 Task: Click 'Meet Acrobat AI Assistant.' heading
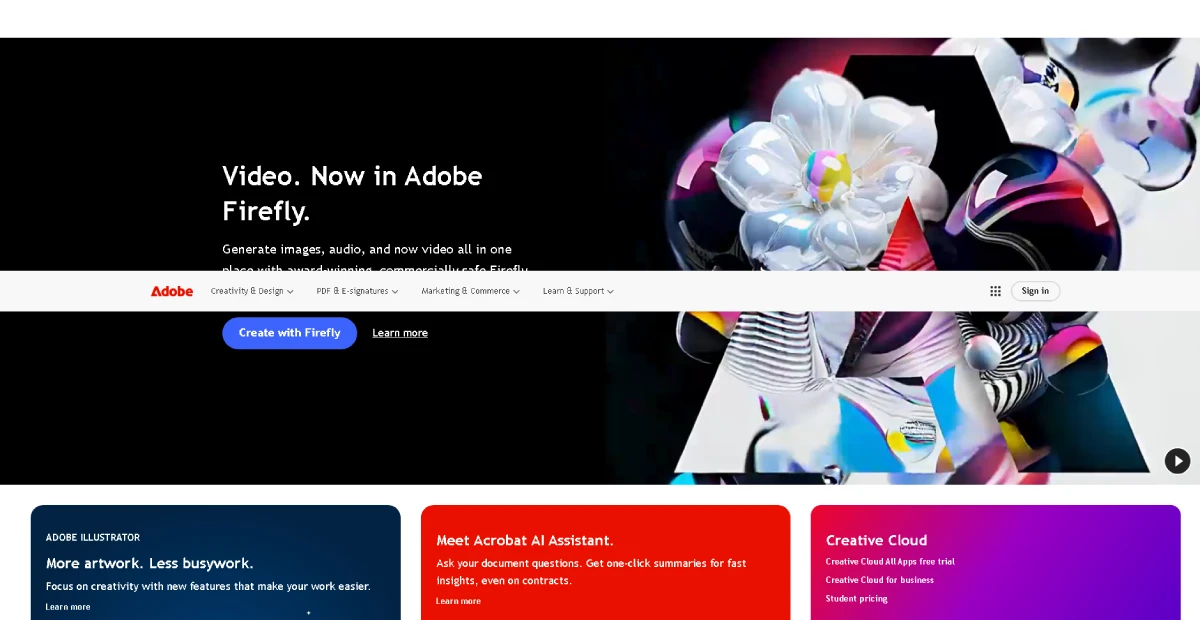click(525, 540)
